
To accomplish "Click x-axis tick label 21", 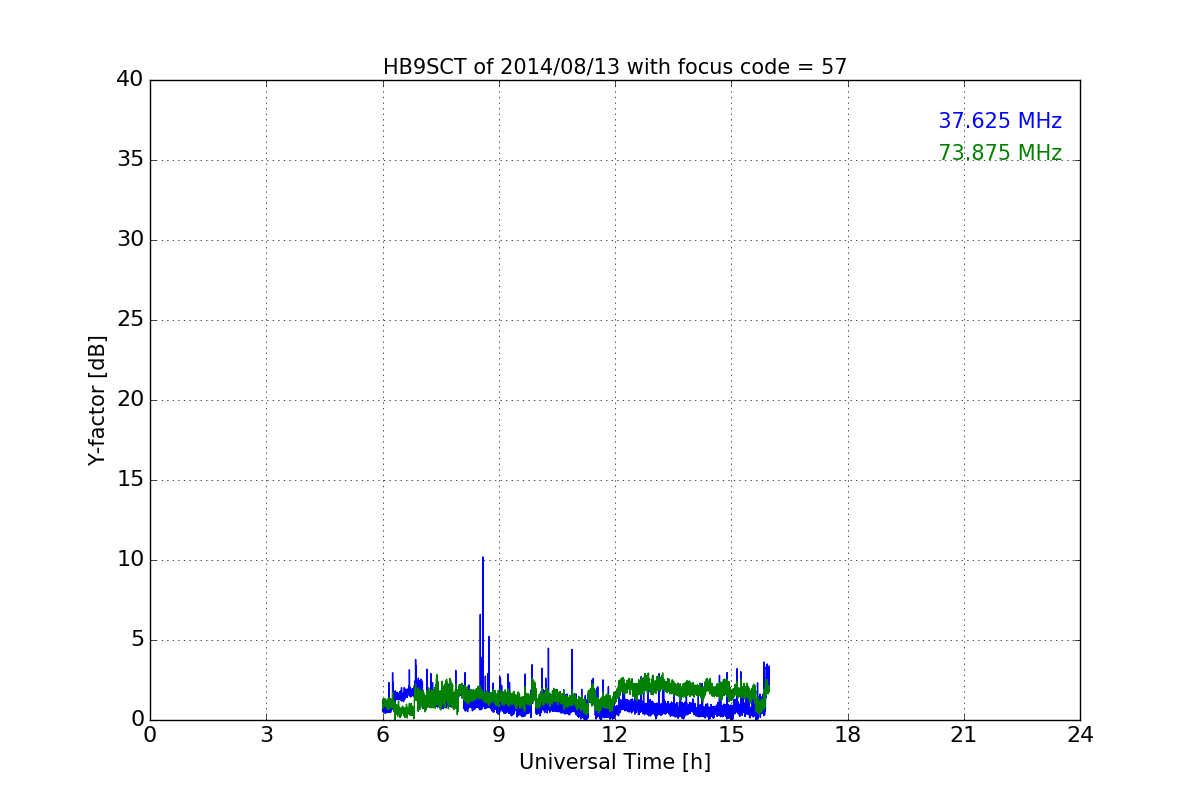I will click(x=964, y=735).
